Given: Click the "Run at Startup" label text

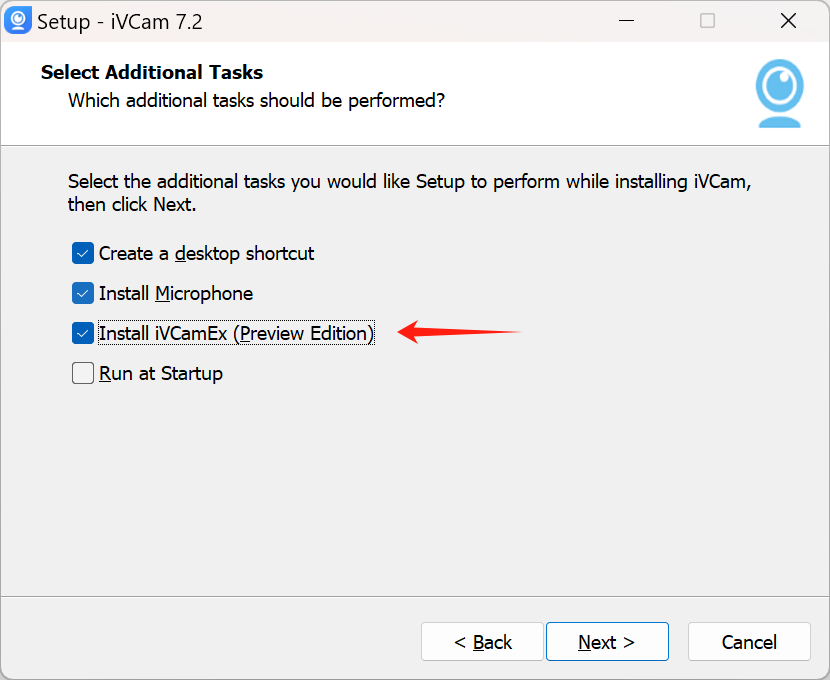Looking at the screenshot, I should 161,374.
